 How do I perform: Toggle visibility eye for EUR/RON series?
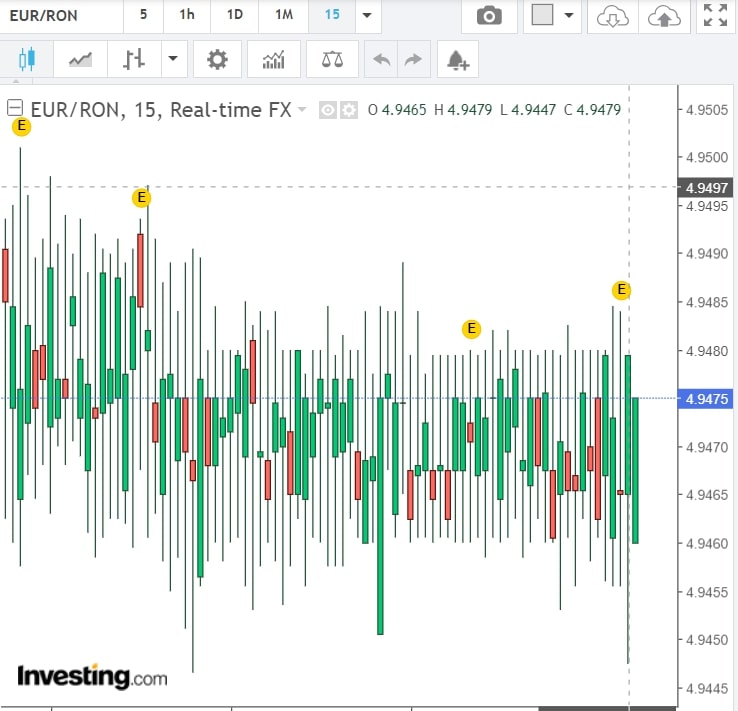(327, 110)
